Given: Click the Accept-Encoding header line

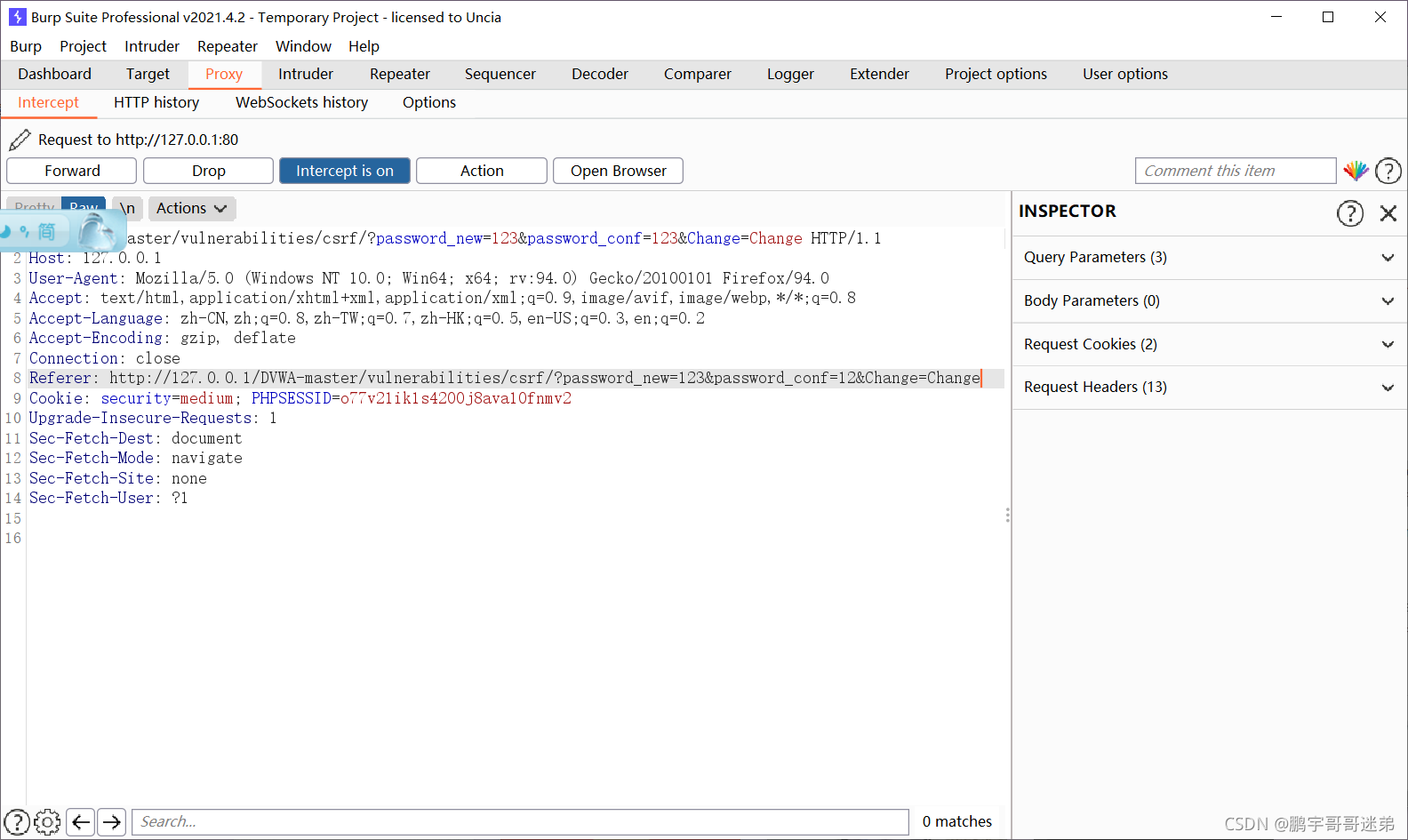Looking at the screenshot, I should point(163,339).
